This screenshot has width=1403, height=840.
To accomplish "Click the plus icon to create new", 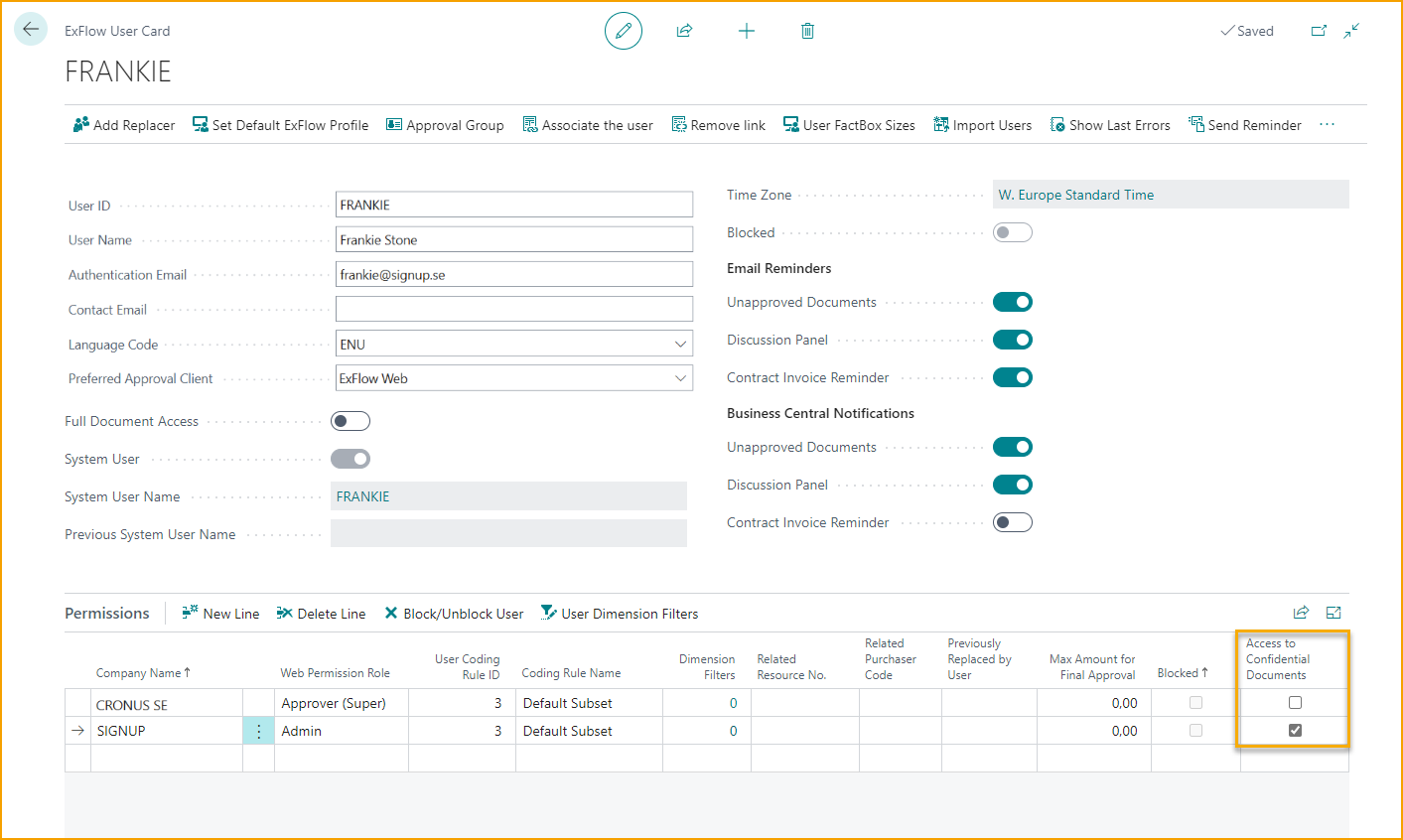I will [747, 31].
